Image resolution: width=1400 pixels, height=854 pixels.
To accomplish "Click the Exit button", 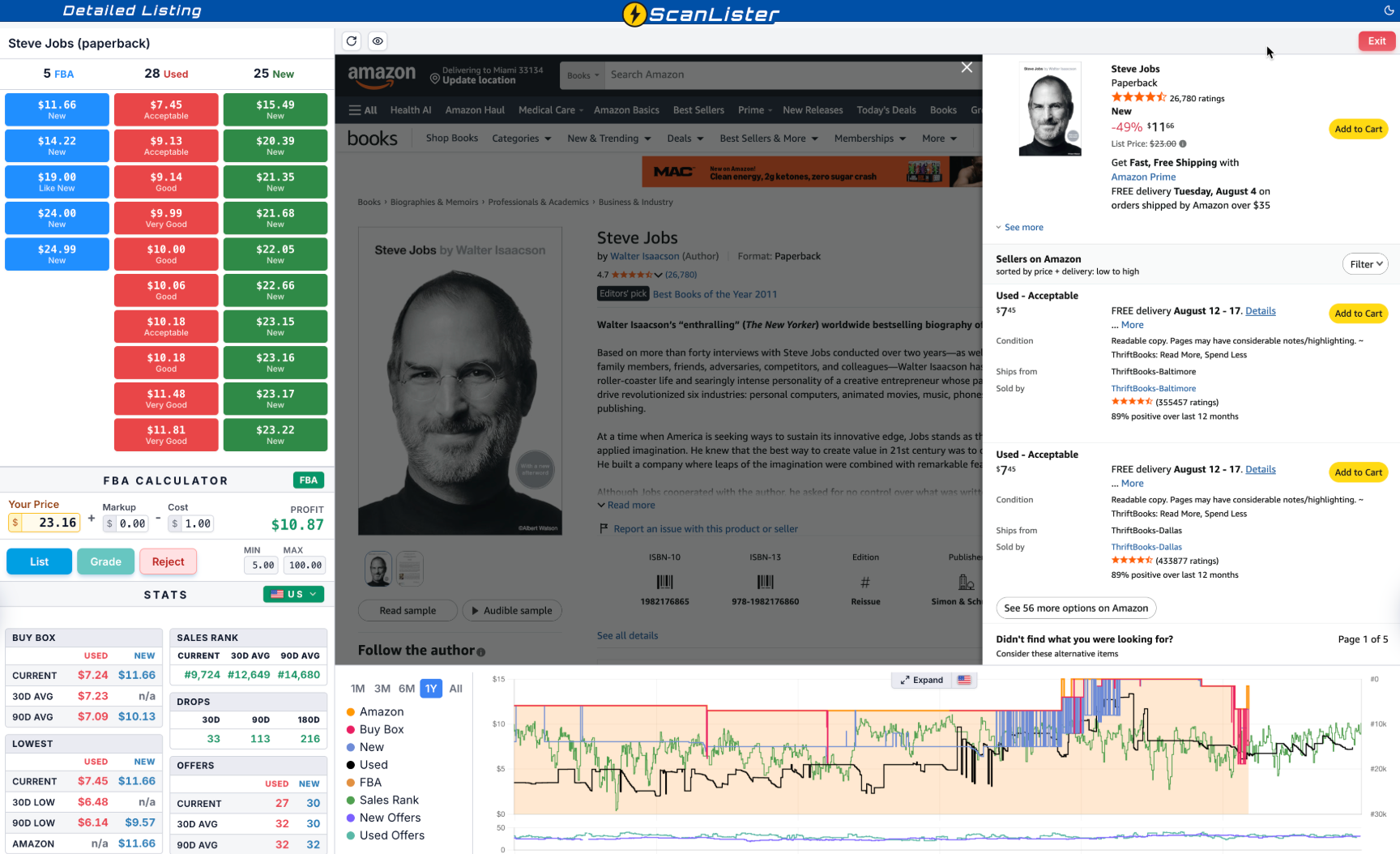I will pos(1377,41).
